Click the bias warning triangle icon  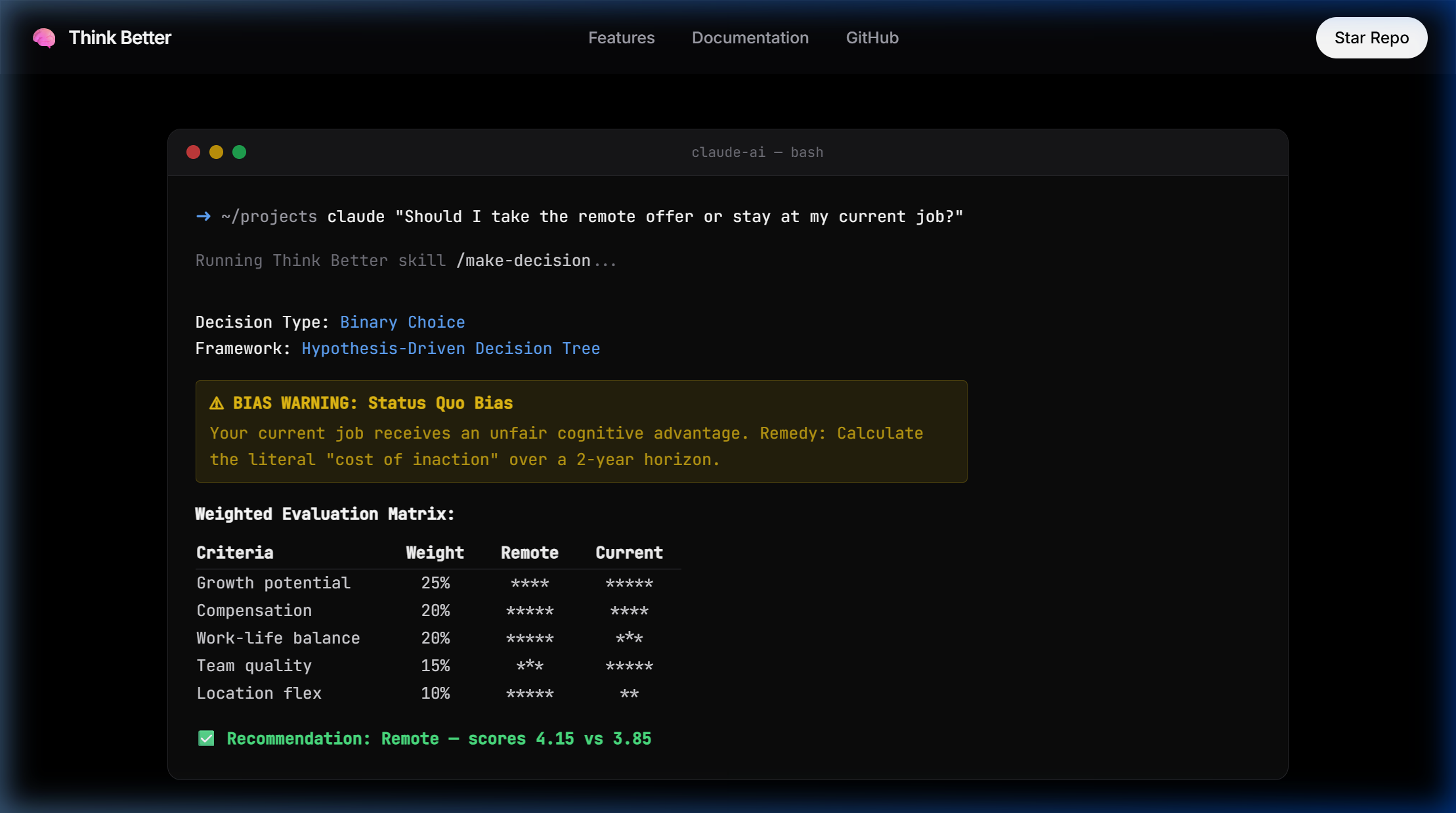click(x=217, y=403)
